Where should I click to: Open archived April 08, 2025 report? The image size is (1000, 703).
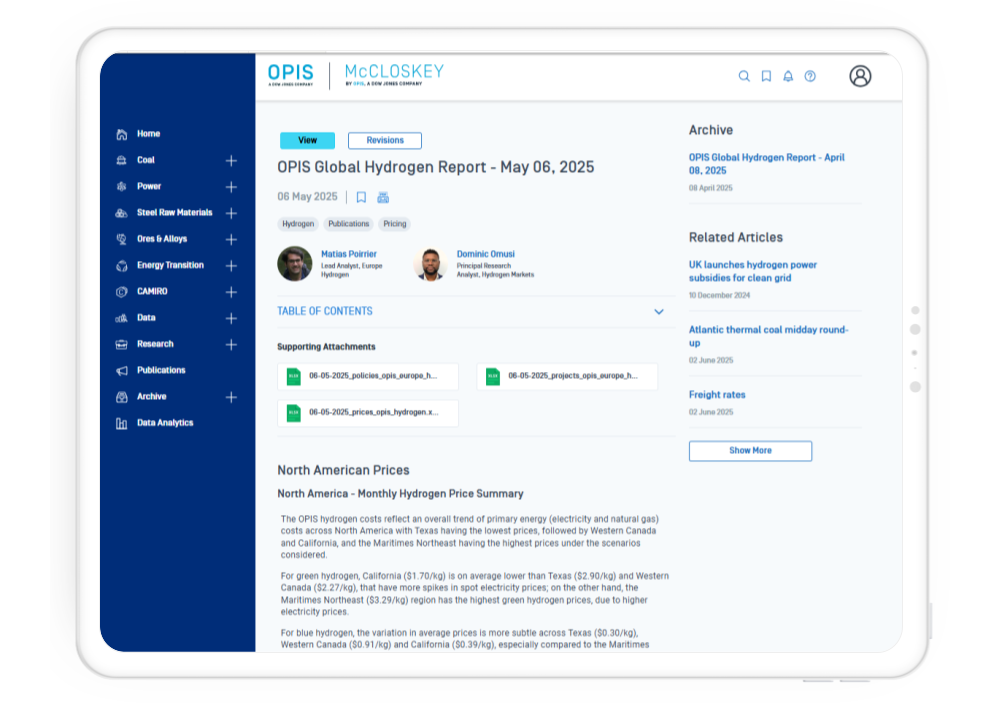pyautogui.click(x=766, y=164)
